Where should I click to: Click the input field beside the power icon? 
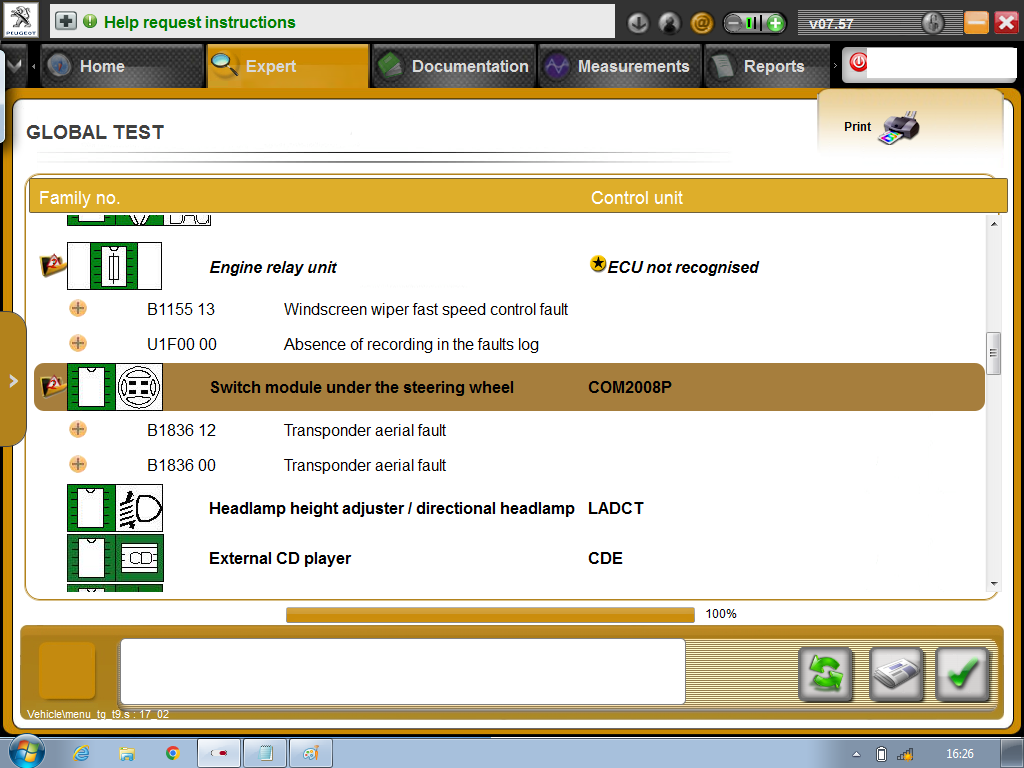(x=941, y=64)
